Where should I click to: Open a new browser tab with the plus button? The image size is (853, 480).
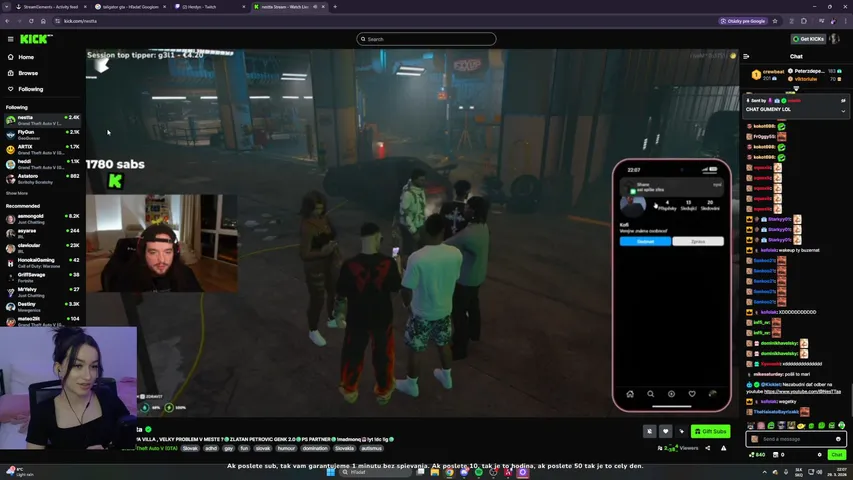pos(335,7)
